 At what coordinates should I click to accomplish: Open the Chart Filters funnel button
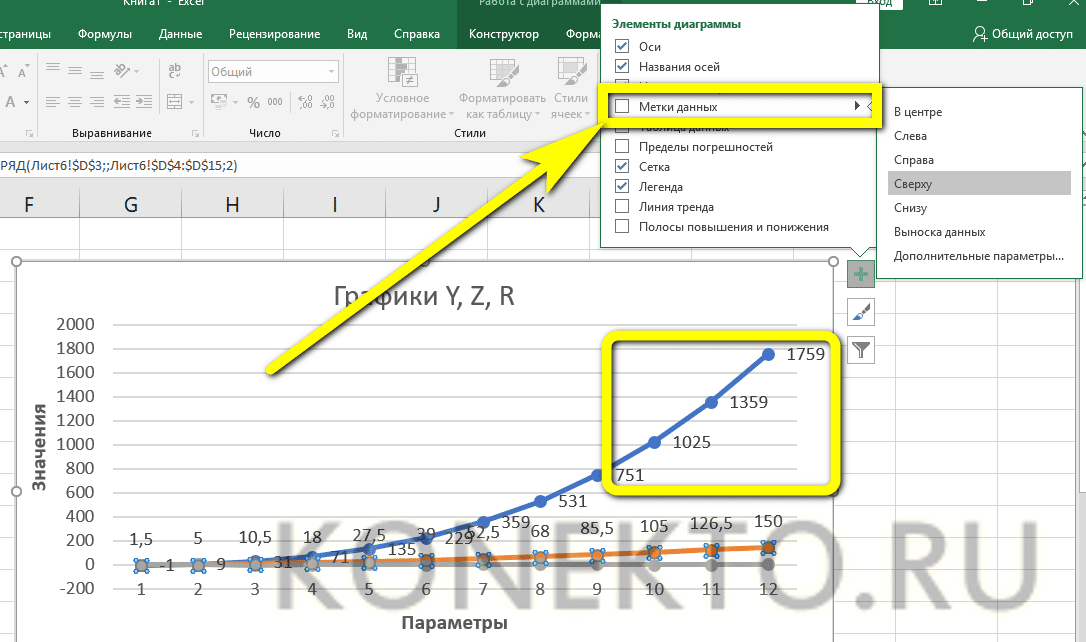coord(860,350)
